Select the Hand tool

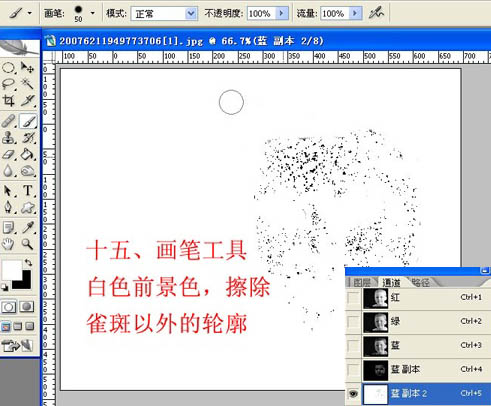8,244
